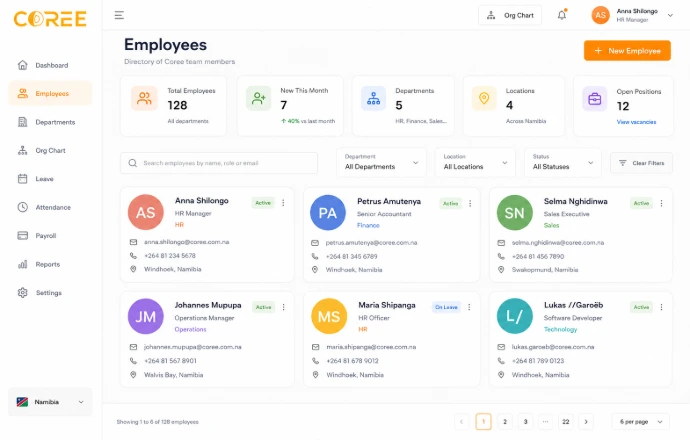Click the PA avatar of Petrus Amutenya
This screenshot has width=690, height=440.
[x=328, y=213]
